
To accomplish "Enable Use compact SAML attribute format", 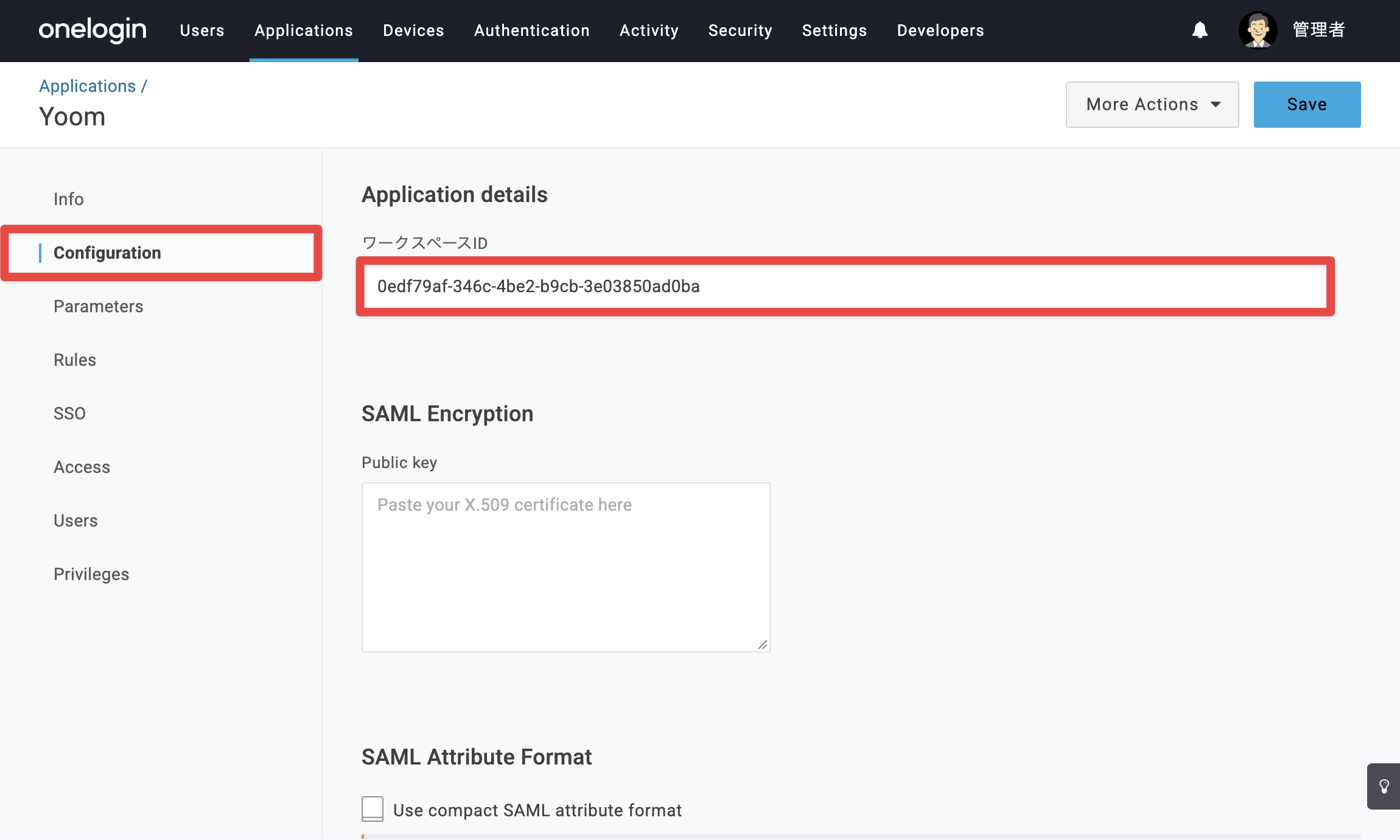I will [x=373, y=809].
